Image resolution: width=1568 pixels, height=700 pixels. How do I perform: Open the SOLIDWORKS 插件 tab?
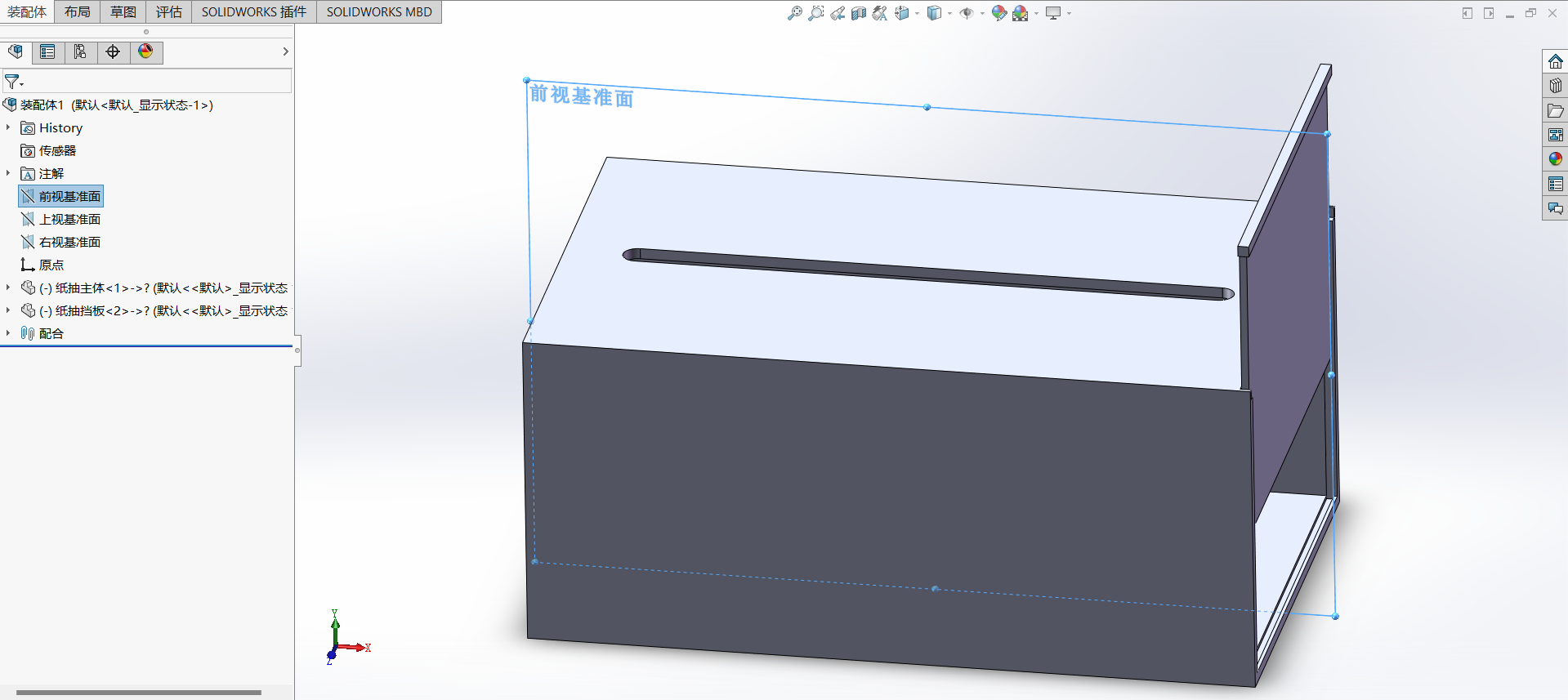pyautogui.click(x=254, y=11)
